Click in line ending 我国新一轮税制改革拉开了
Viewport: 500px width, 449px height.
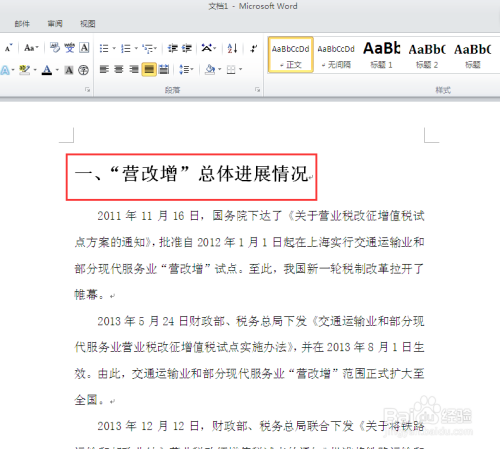pos(249,268)
